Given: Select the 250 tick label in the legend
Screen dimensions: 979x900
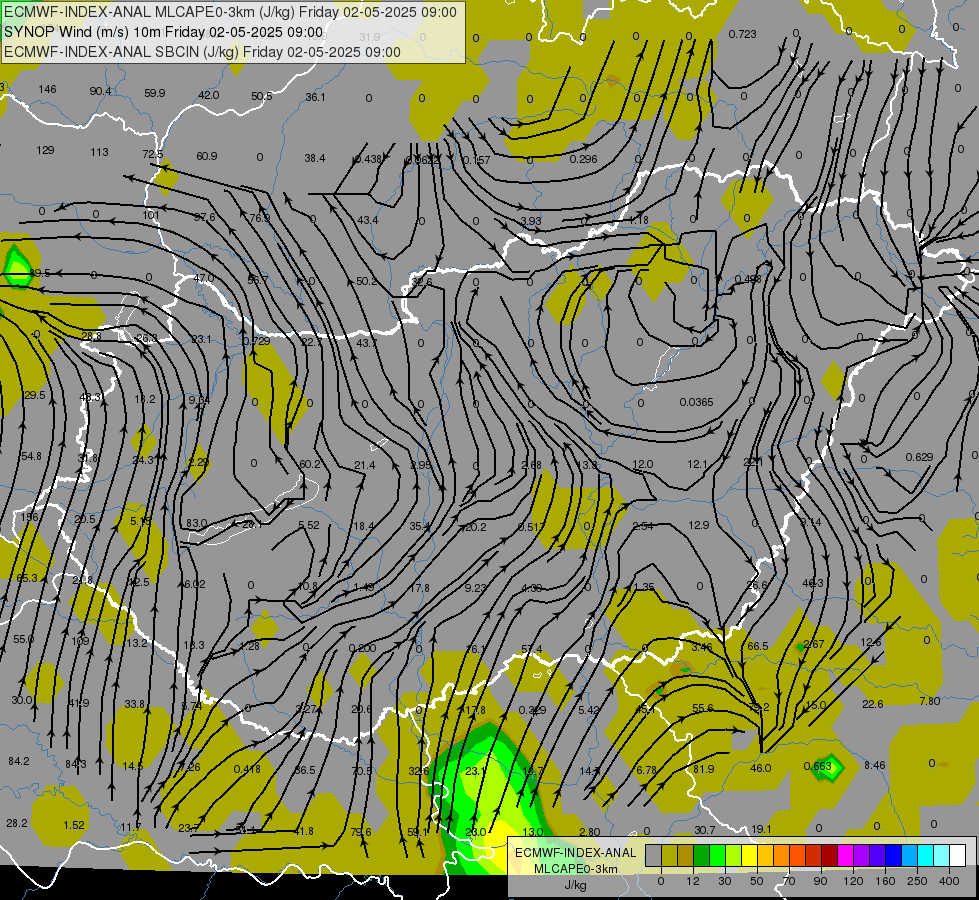Looking at the screenshot, I should pos(917,881).
